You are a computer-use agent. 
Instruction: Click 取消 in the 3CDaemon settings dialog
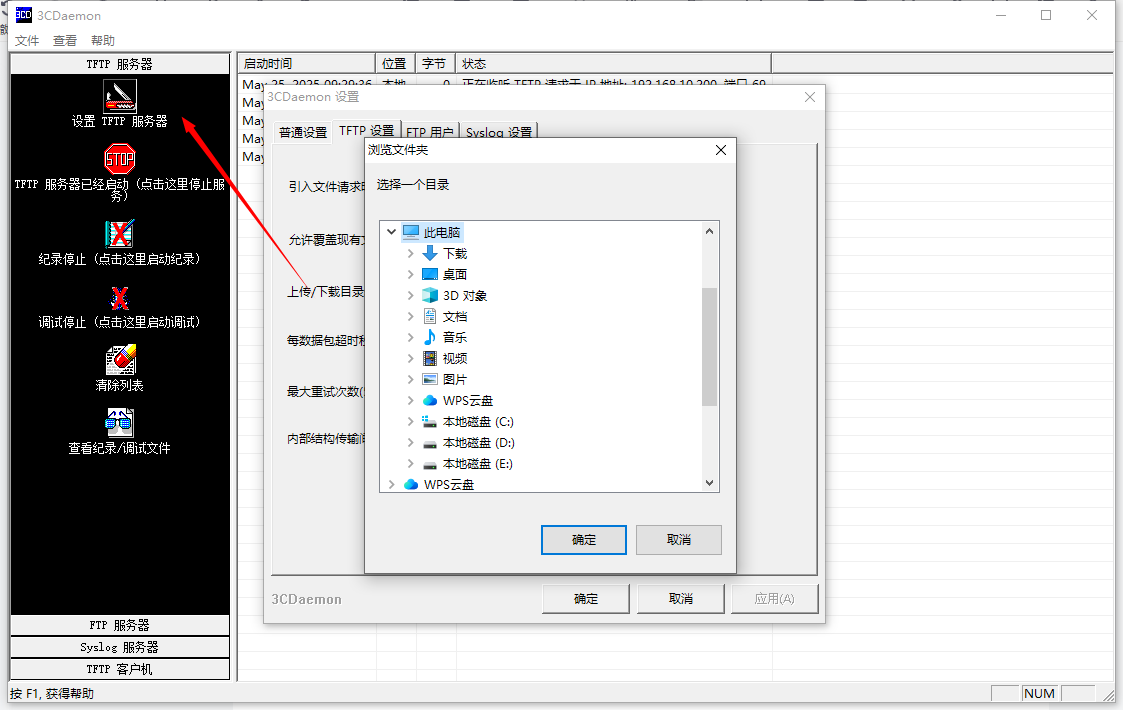[680, 598]
